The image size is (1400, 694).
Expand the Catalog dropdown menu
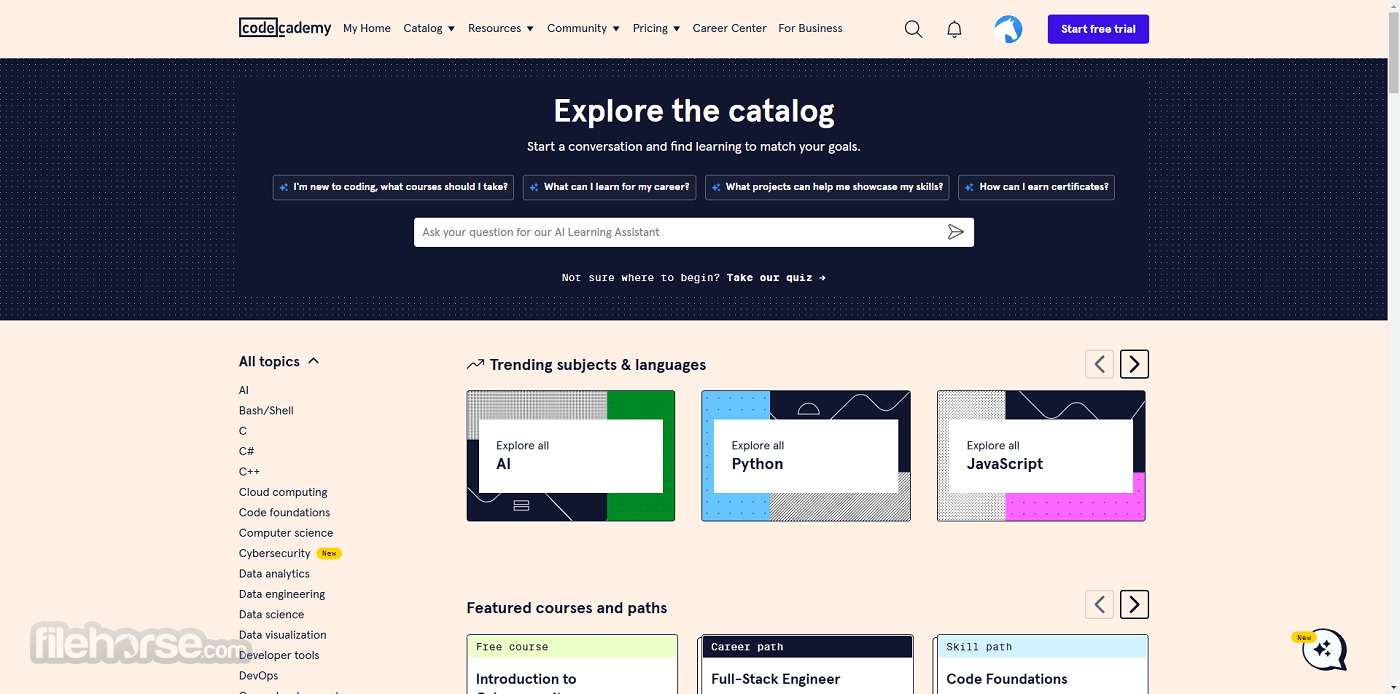[429, 28]
